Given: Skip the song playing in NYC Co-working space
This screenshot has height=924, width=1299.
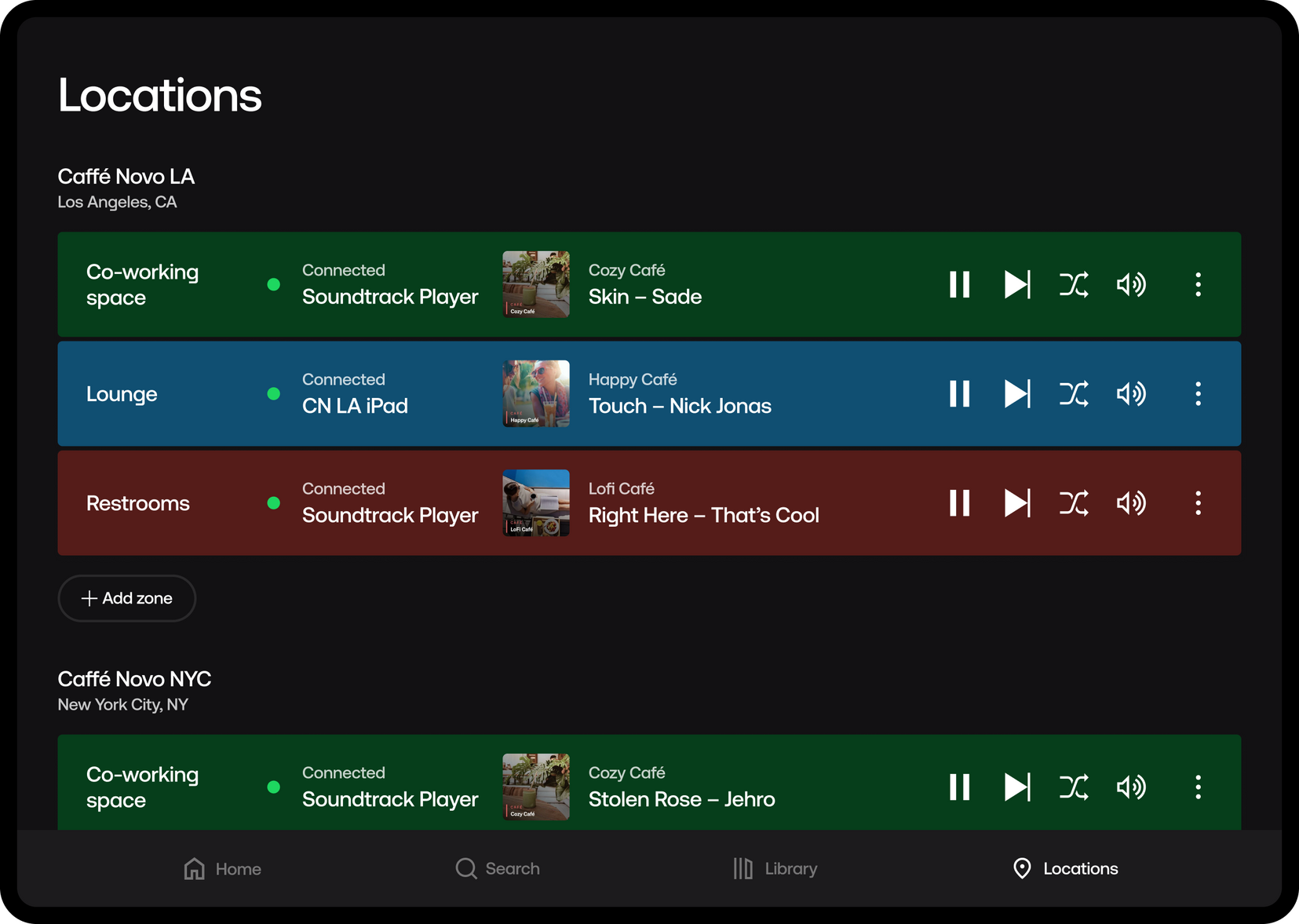Looking at the screenshot, I should 1017,787.
